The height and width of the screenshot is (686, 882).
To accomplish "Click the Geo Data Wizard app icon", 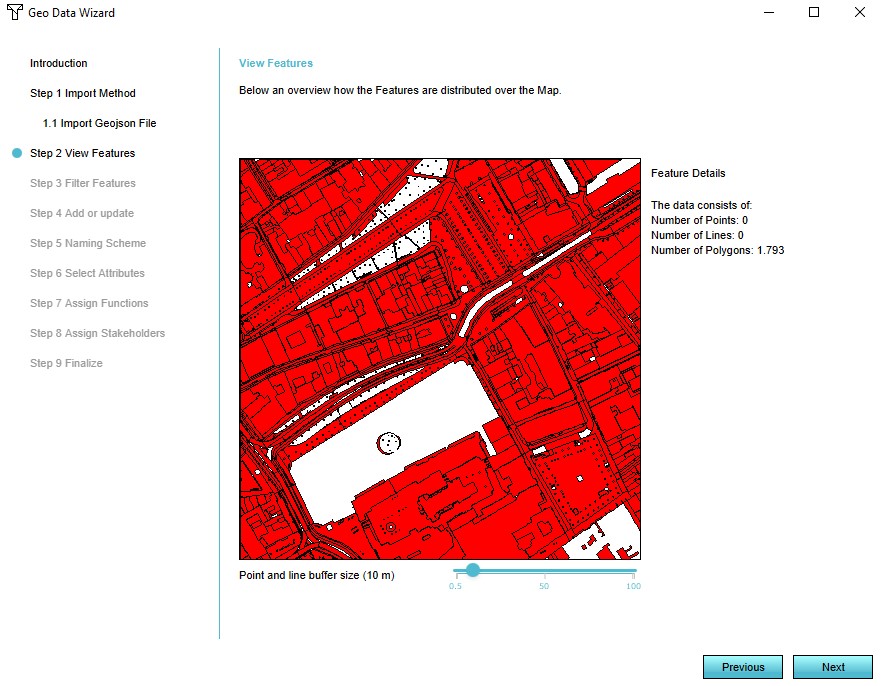I will (x=15, y=13).
